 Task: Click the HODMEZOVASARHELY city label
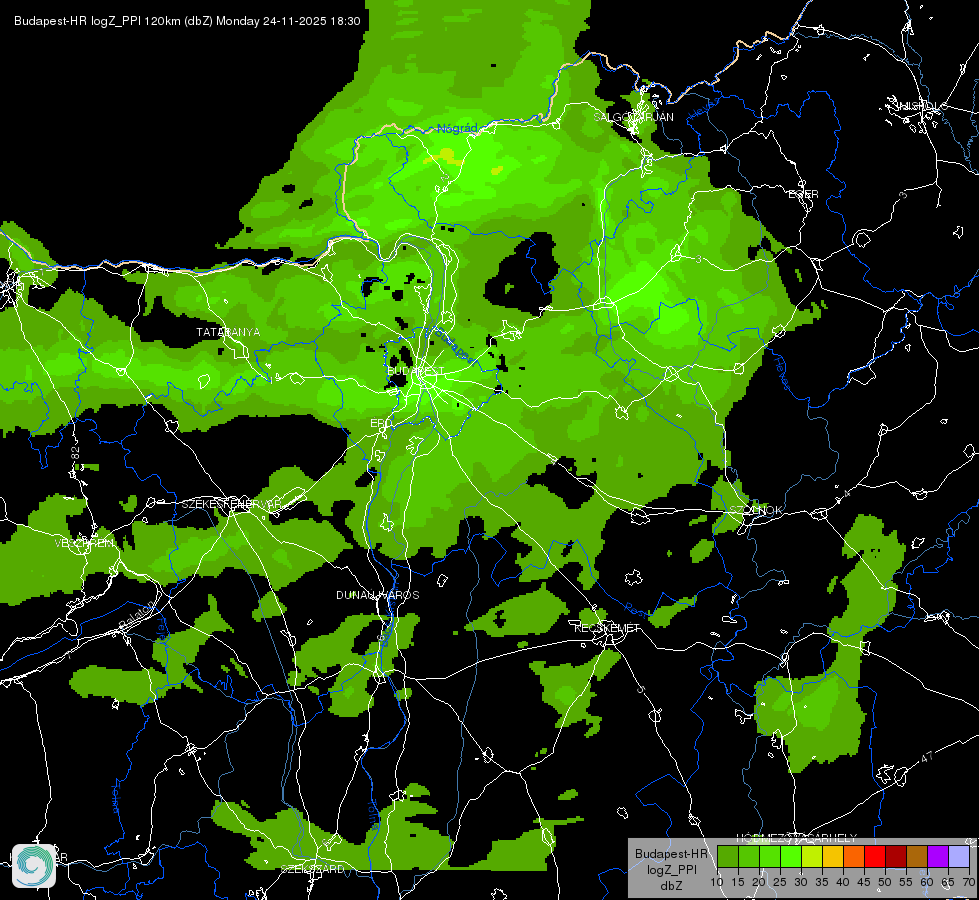click(797, 838)
